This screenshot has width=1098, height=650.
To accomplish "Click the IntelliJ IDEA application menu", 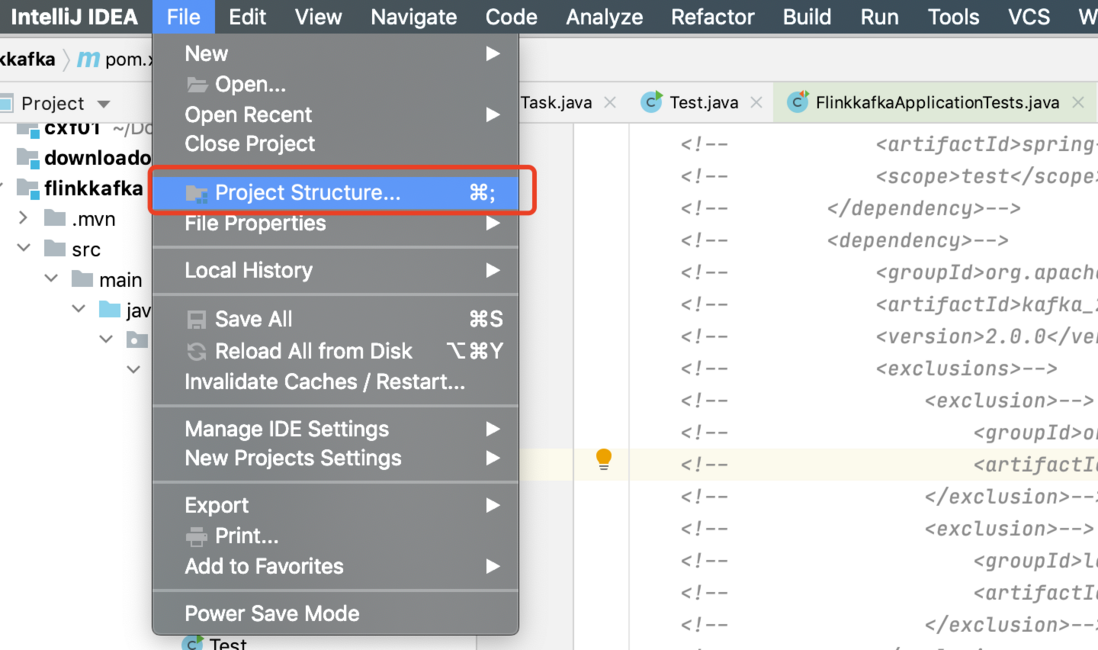I will coord(74,17).
